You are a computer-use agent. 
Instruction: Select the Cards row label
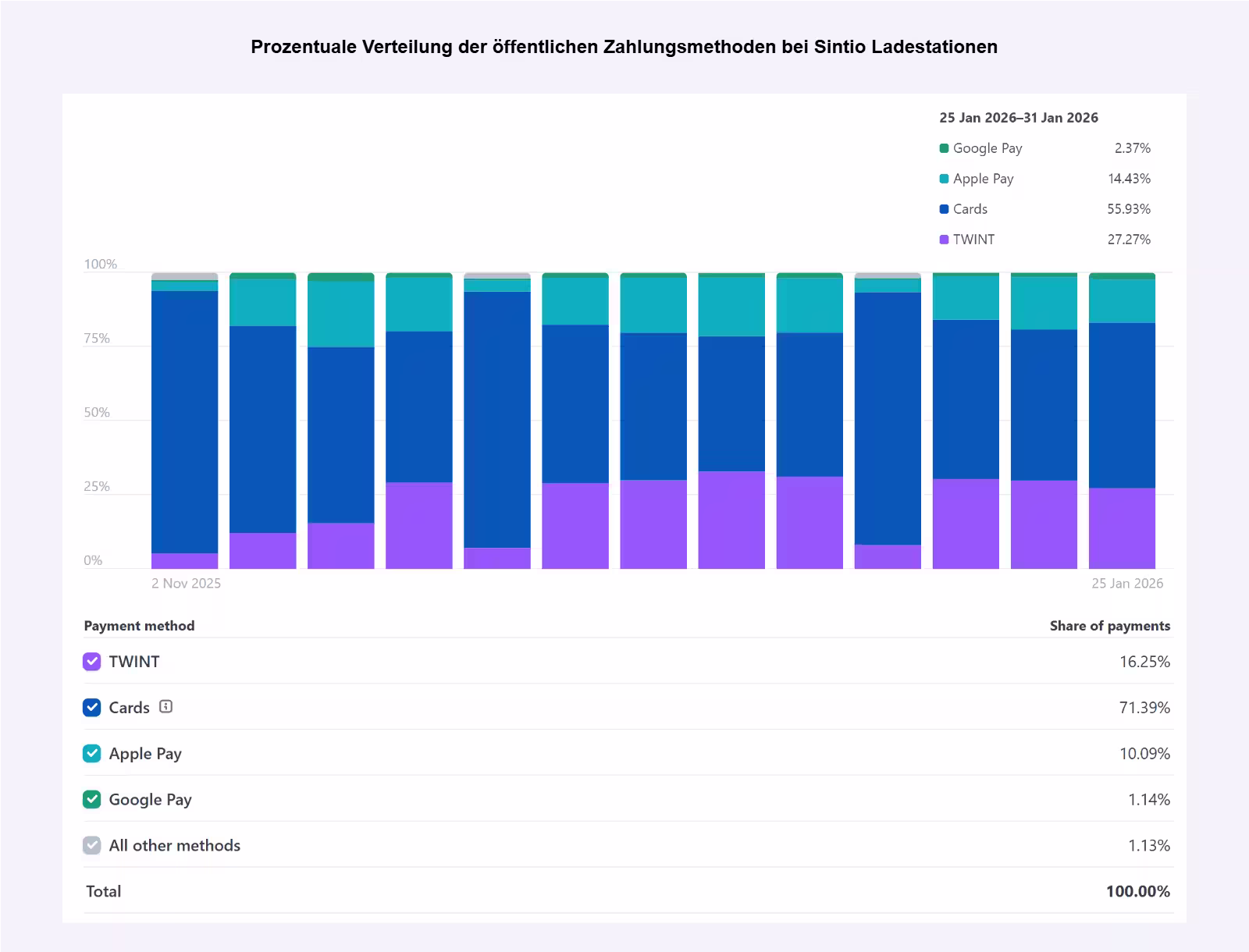click(x=130, y=707)
